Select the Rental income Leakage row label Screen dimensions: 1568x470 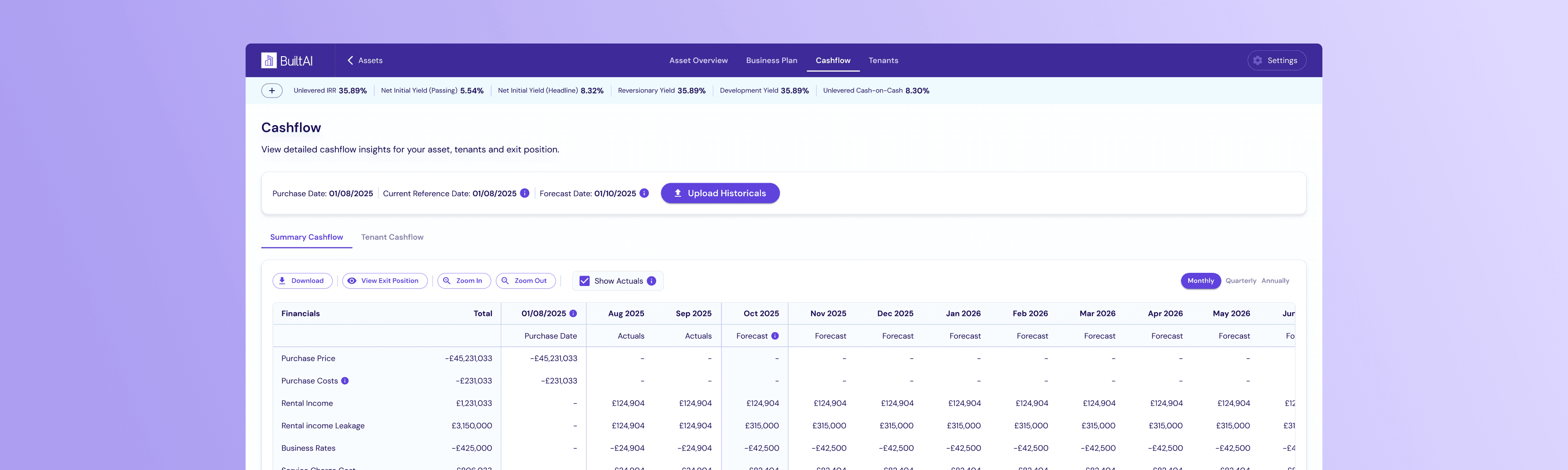[323, 426]
